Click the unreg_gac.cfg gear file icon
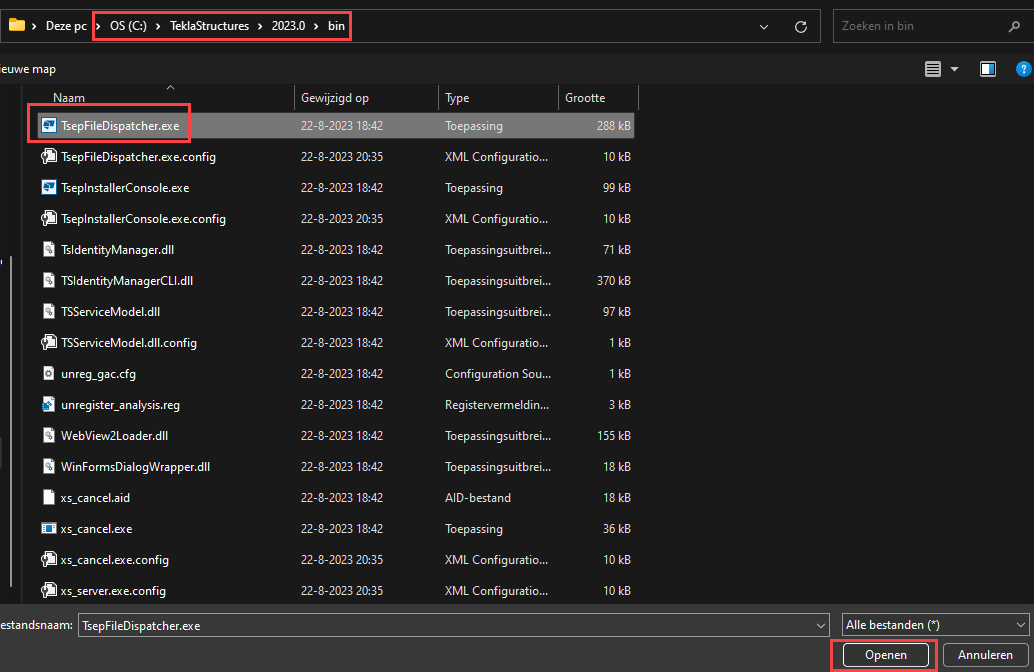Screen dimensions: 1034x672 tap(48, 374)
